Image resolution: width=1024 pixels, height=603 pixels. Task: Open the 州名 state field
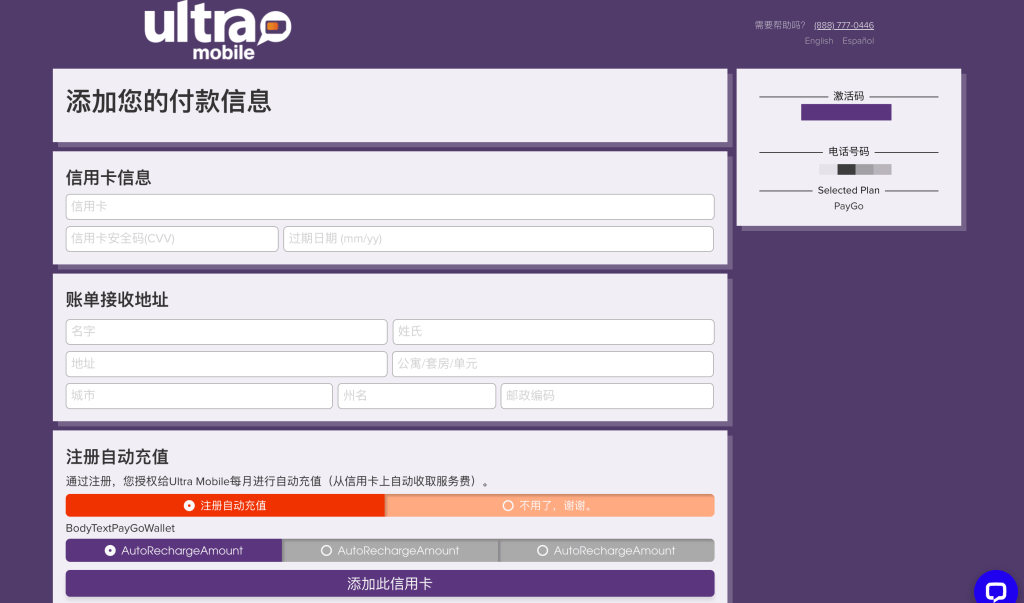417,396
